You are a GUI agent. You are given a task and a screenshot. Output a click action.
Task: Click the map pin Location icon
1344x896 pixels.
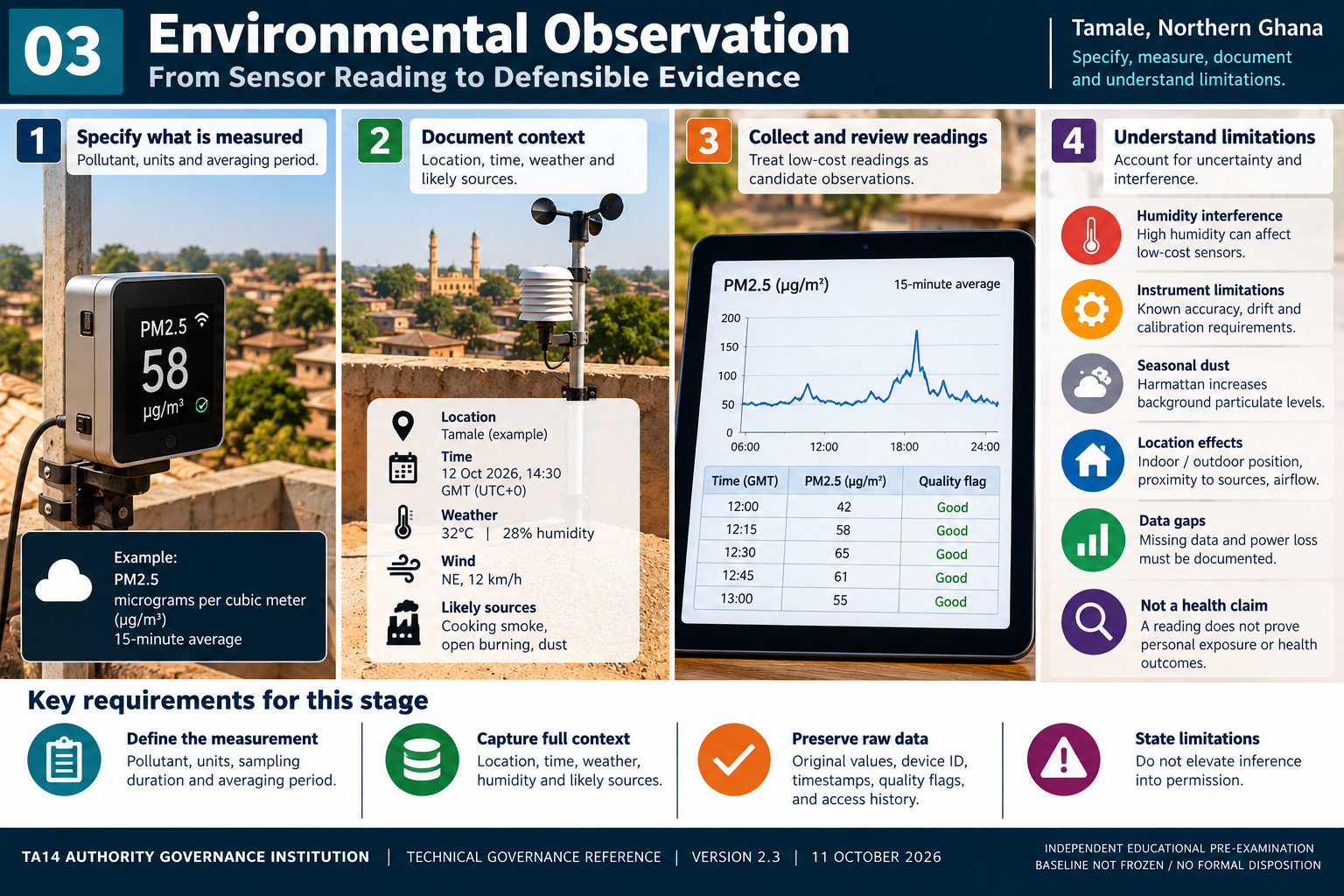(x=402, y=426)
